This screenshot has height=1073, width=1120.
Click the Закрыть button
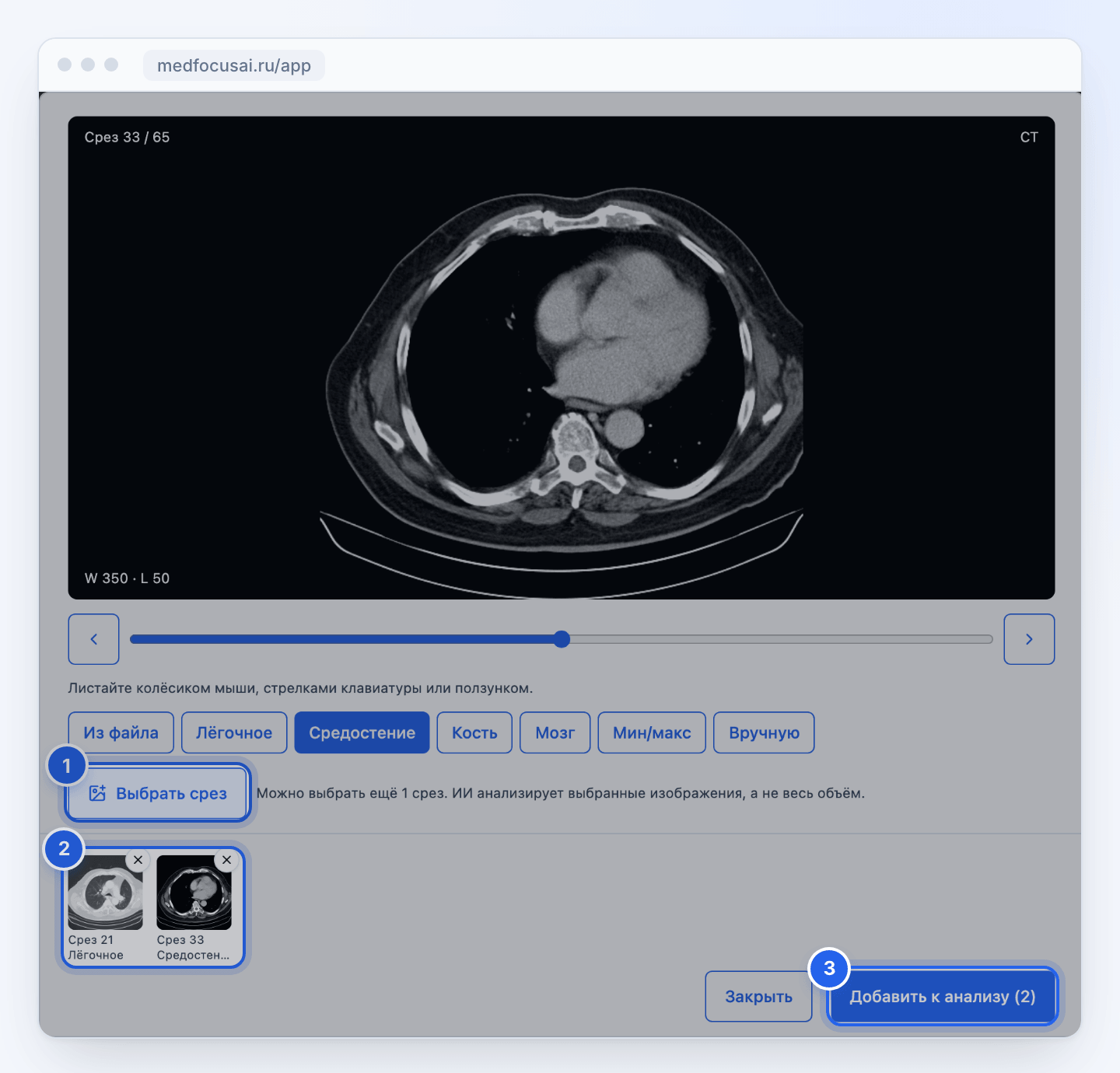click(758, 997)
